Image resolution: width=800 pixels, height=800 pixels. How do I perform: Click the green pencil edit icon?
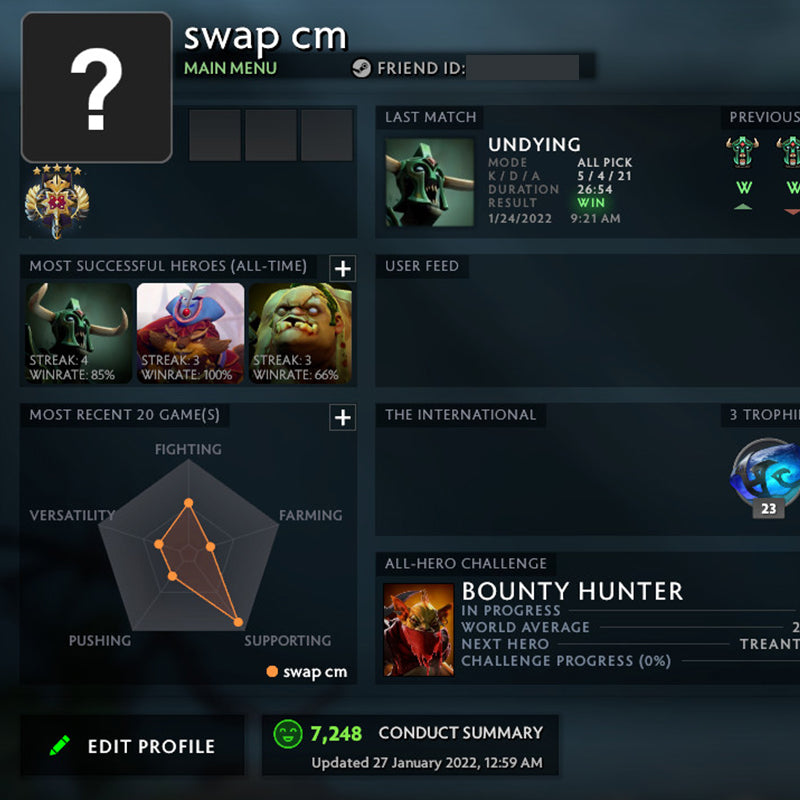60,745
